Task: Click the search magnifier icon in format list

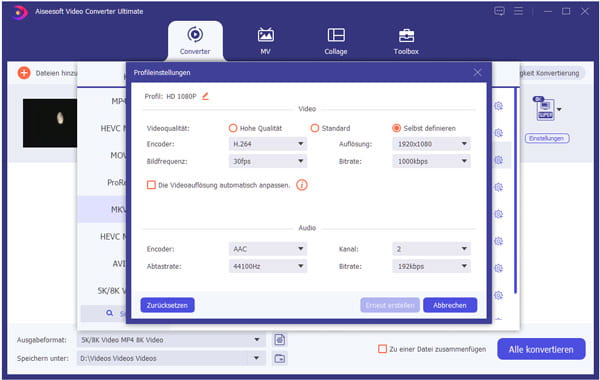Action: 109,313
